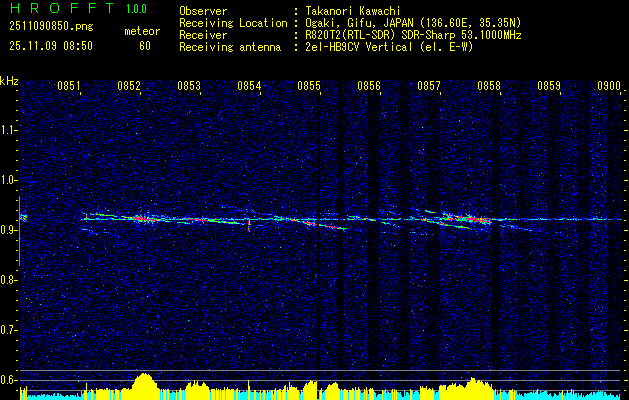Click the meteor label
Screen dimensions: 629x400
click(x=142, y=31)
